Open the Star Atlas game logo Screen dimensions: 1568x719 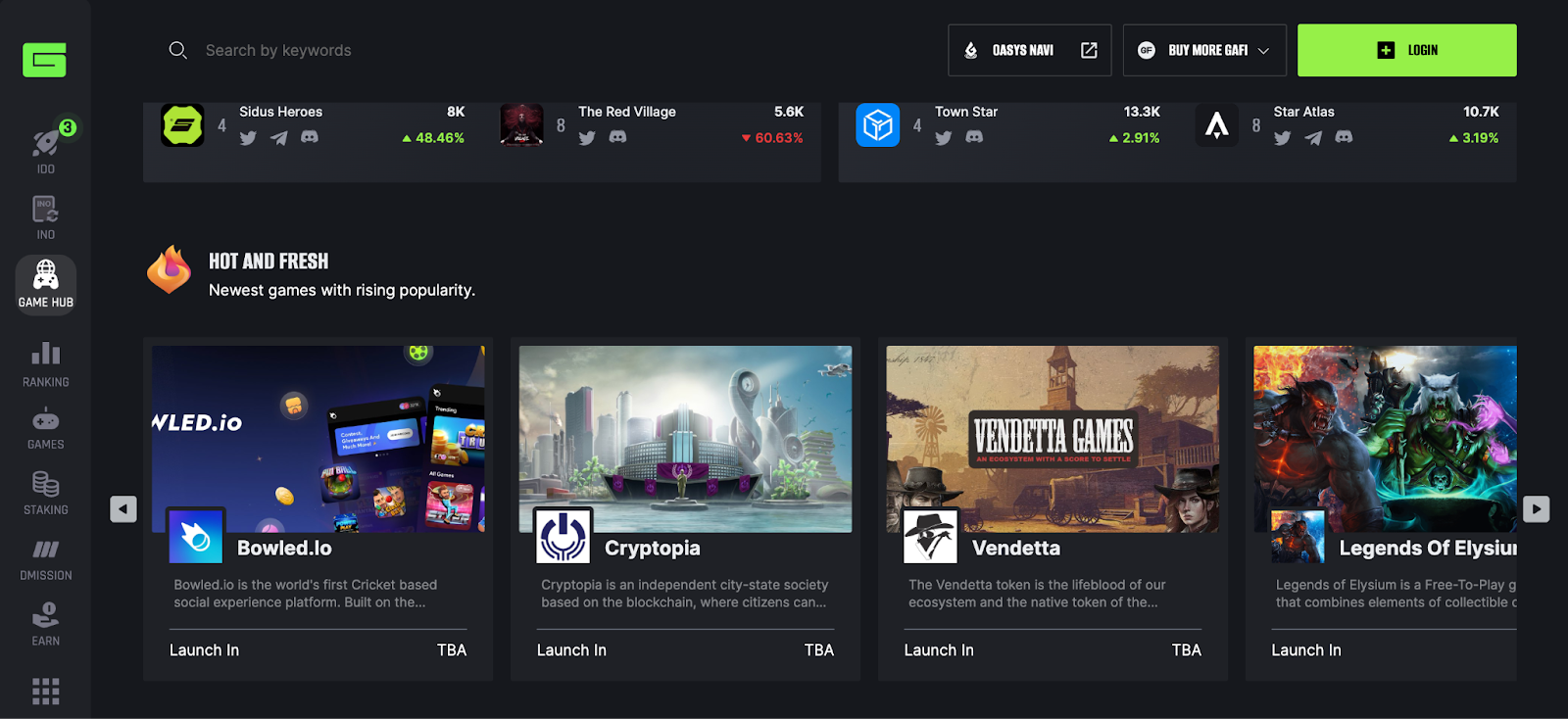pyautogui.click(x=1217, y=125)
